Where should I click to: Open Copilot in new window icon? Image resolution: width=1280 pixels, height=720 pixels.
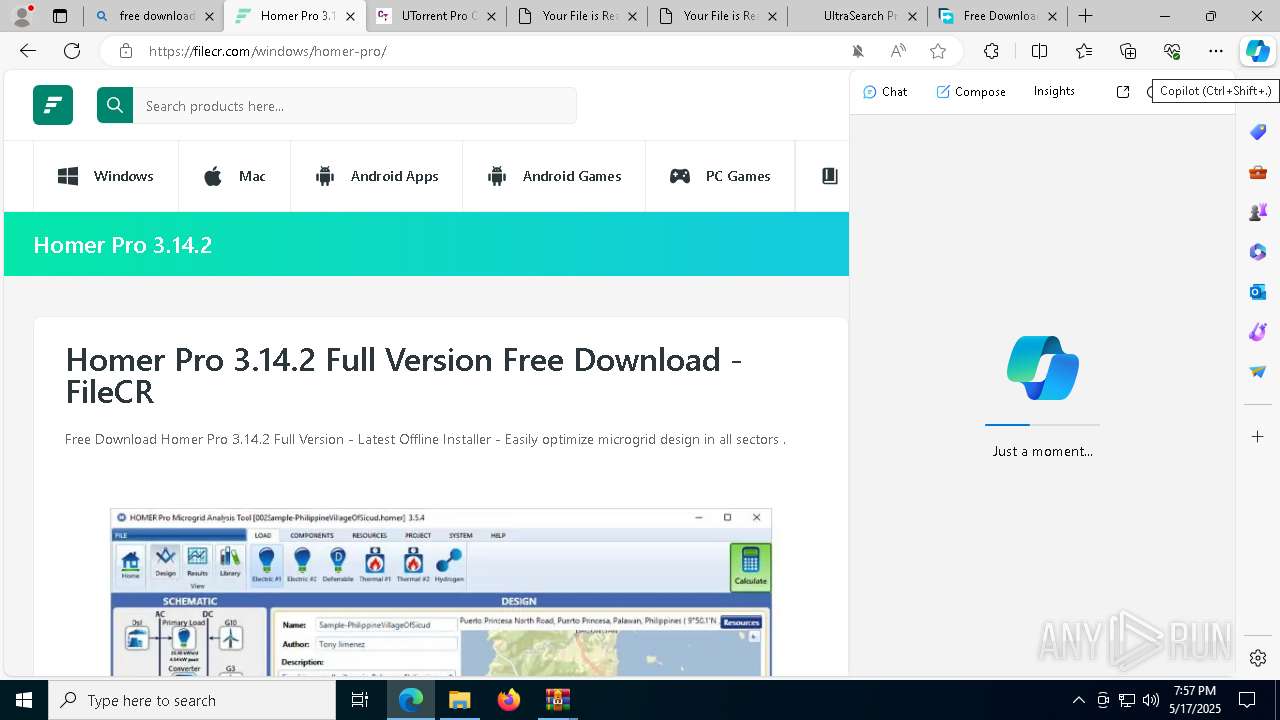1123,91
